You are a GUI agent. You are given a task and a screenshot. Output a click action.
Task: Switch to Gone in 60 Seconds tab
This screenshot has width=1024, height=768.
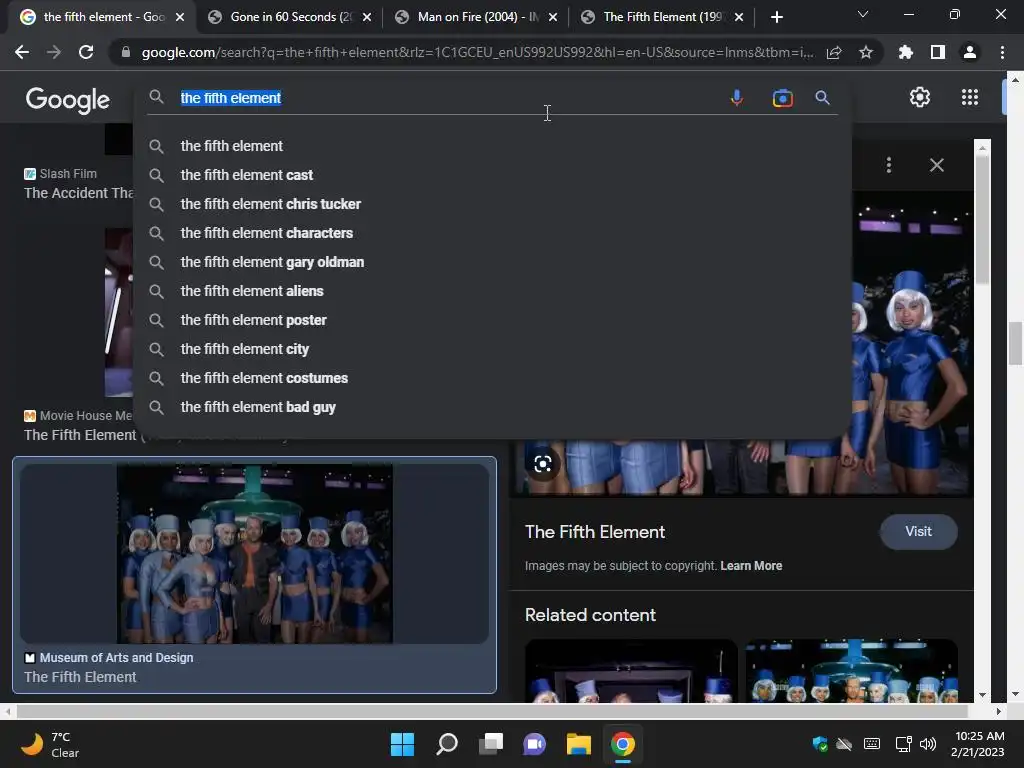coord(289,17)
